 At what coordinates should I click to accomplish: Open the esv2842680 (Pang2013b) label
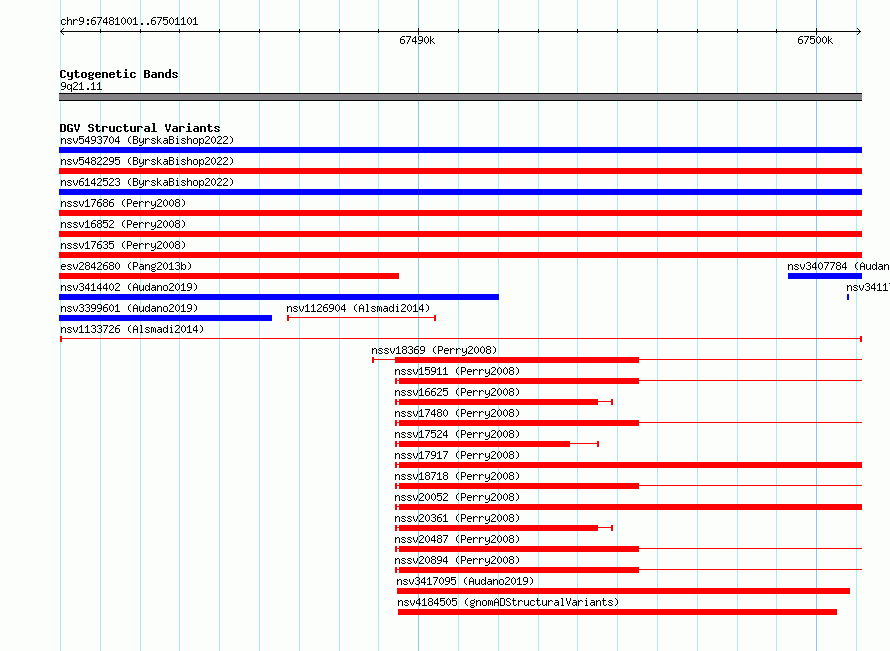coord(126,266)
